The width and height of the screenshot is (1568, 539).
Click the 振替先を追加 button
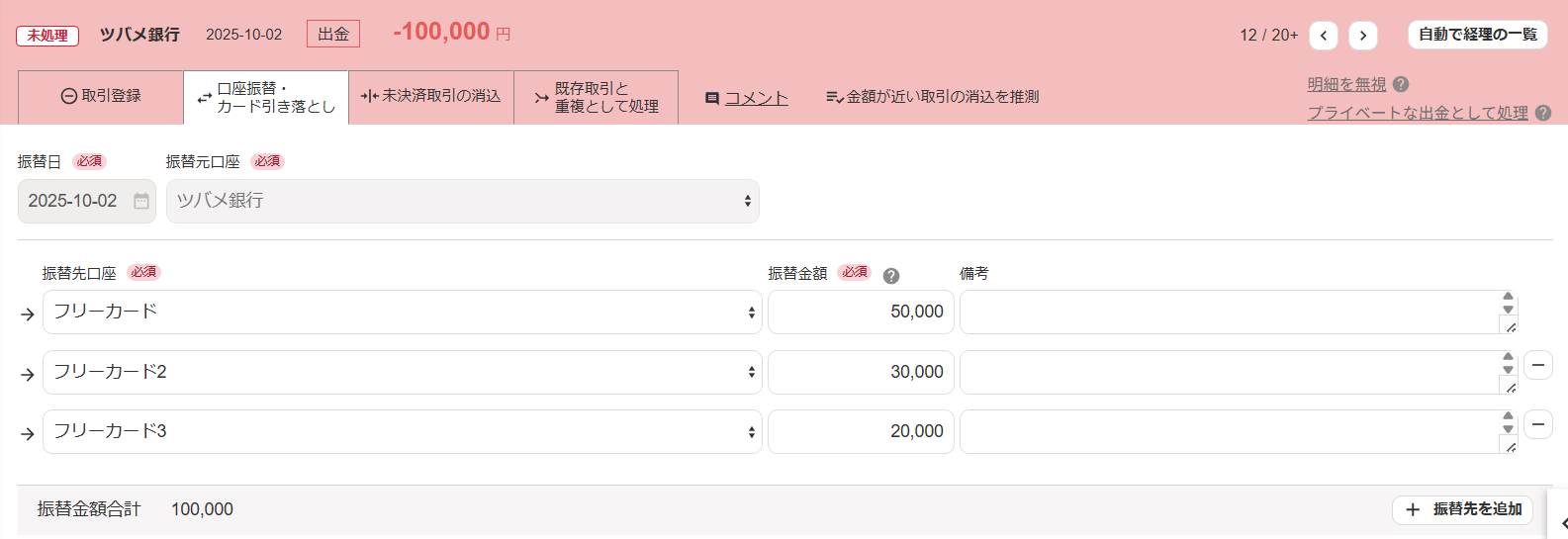pos(1463,509)
